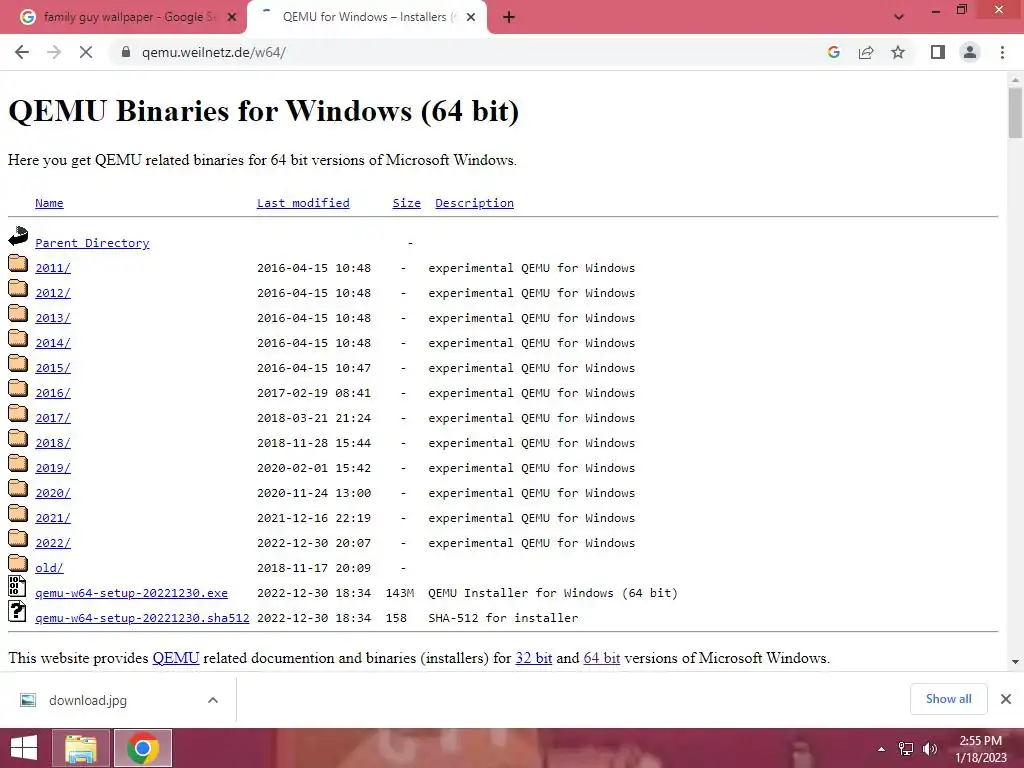Screen dimensions: 1024x768
Task: Open the volume speaker tray icon
Action: tap(930, 749)
